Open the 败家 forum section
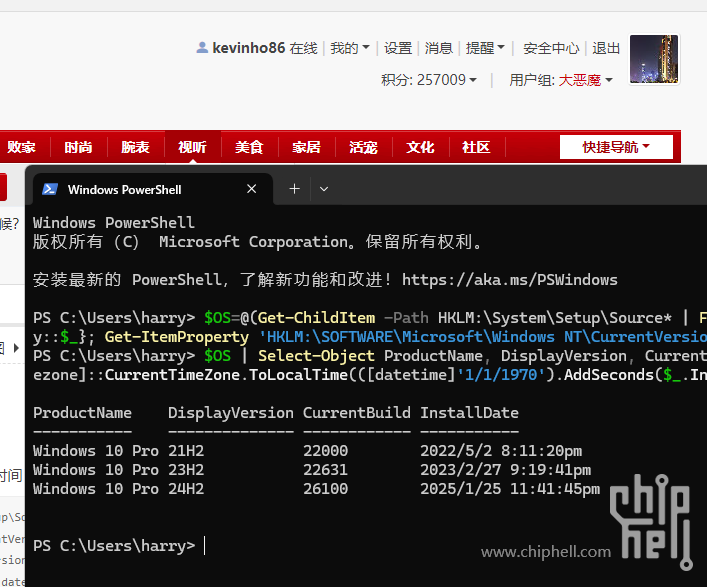The height and width of the screenshot is (587, 707). 21,147
